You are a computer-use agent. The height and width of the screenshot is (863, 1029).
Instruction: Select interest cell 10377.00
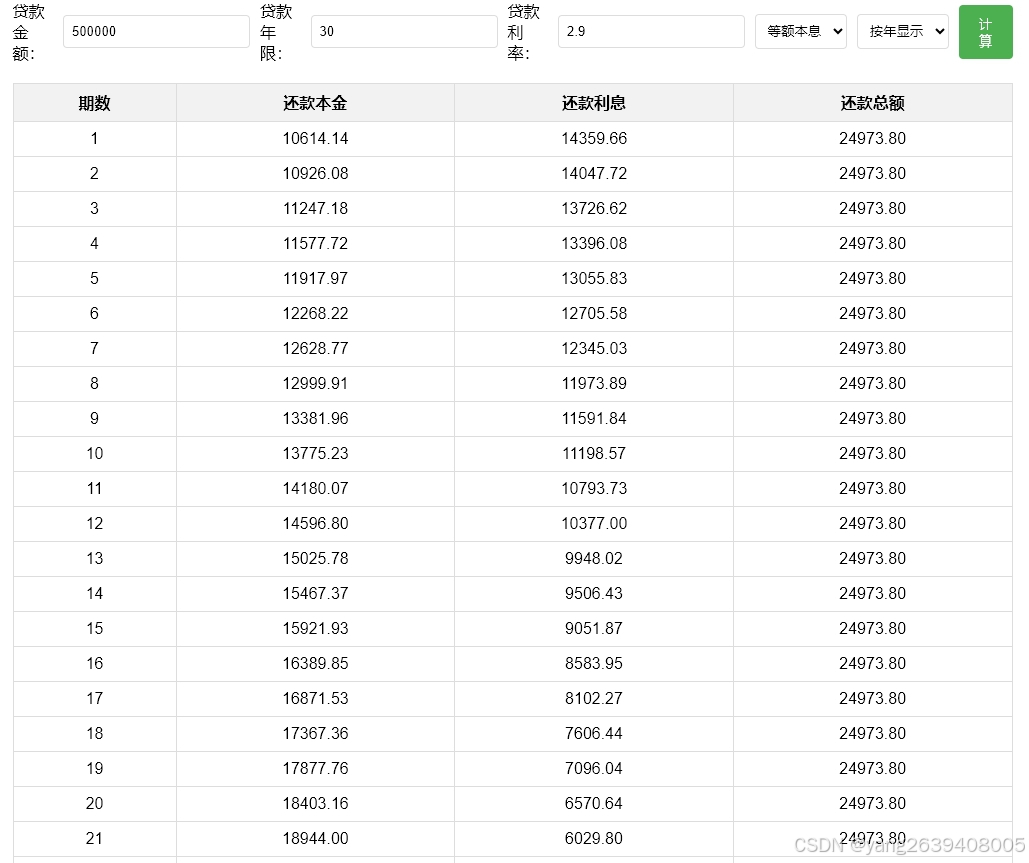pos(594,524)
